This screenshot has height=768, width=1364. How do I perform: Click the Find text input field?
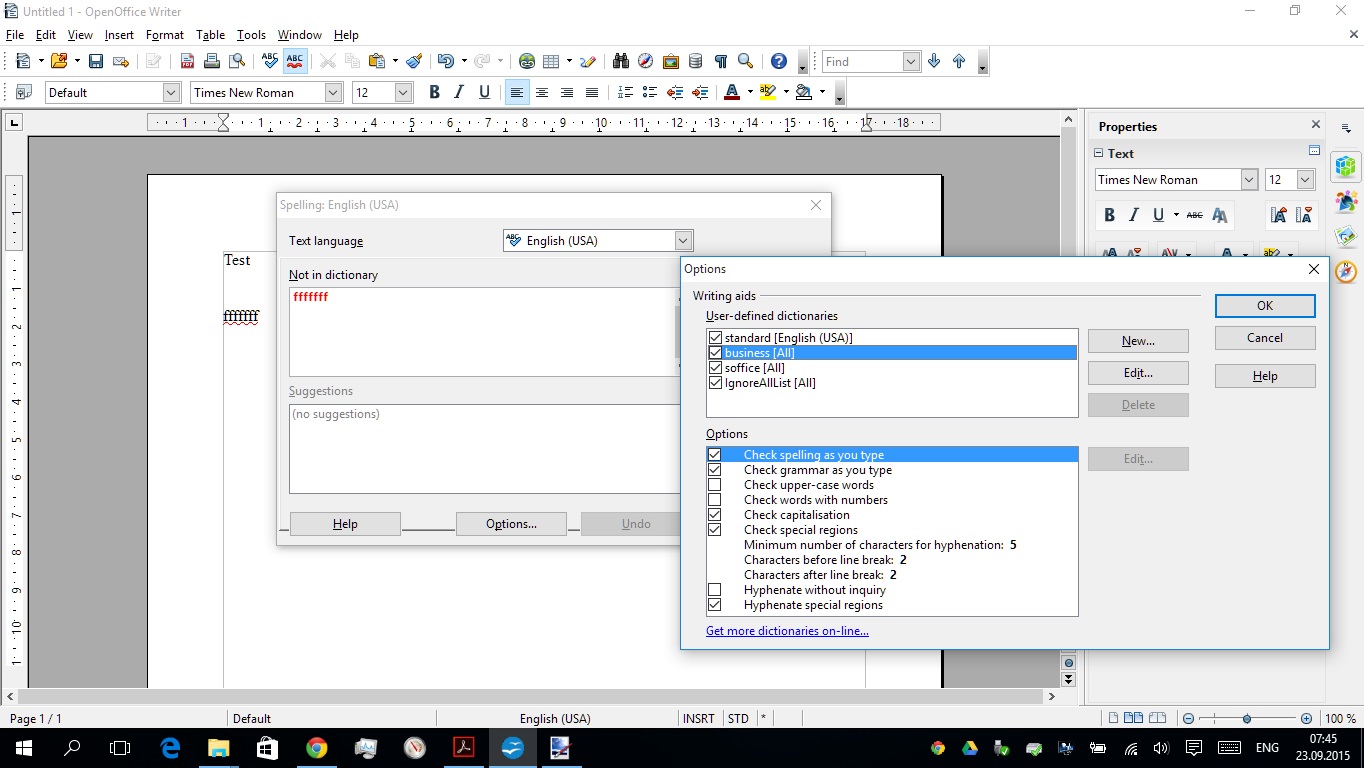[x=861, y=62]
